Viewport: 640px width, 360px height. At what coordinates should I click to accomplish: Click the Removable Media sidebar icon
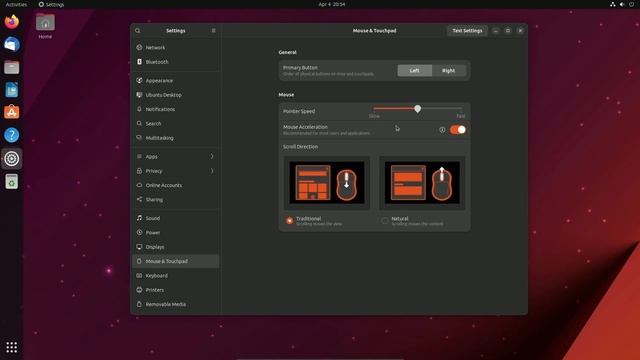[x=139, y=304]
